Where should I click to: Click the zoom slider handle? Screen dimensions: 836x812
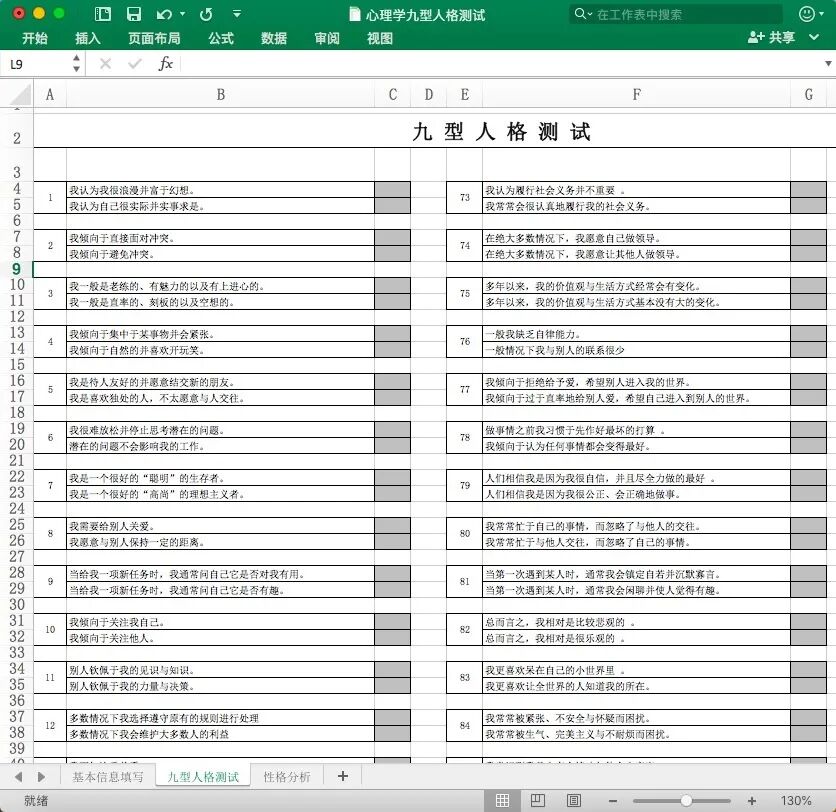click(x=686, y=801)
